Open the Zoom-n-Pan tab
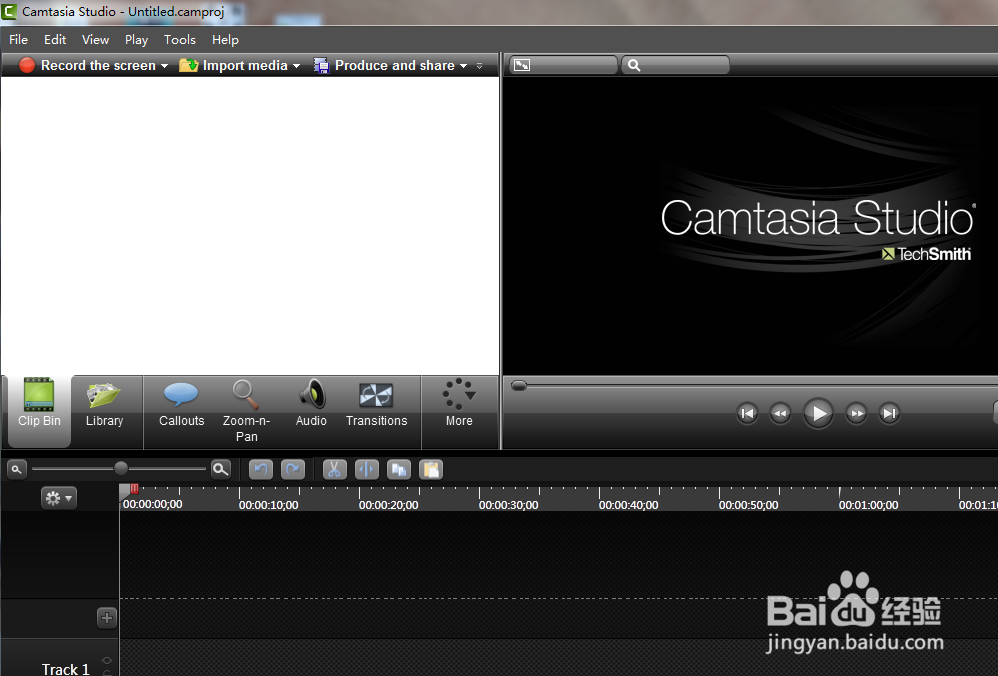The width and height of the screenshot is (998, 676). click(246, 411)
